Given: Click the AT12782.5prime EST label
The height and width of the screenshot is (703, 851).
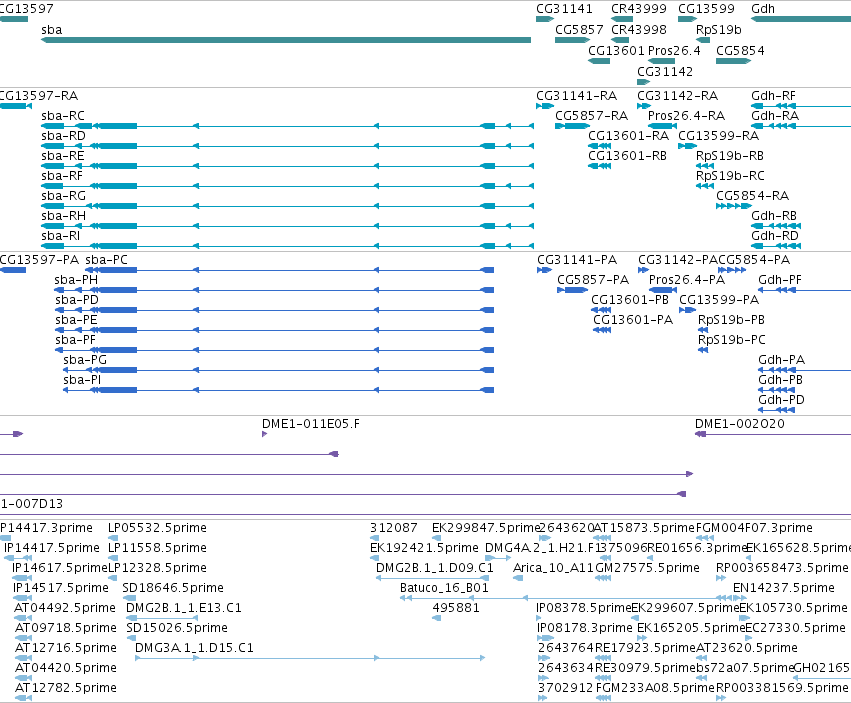Looking at the screenshot, I should [66, 687].
